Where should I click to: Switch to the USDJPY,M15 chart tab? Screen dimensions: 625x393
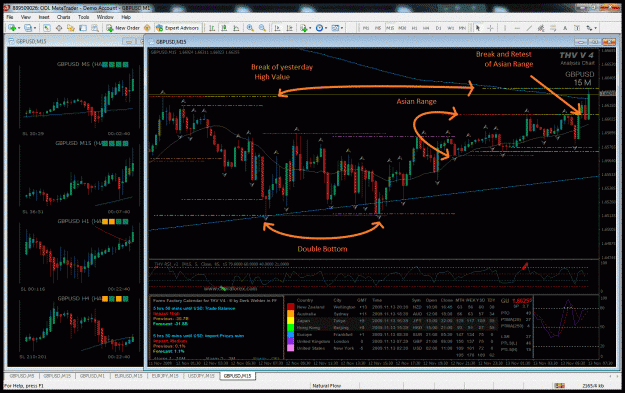(x=201, y=376)
